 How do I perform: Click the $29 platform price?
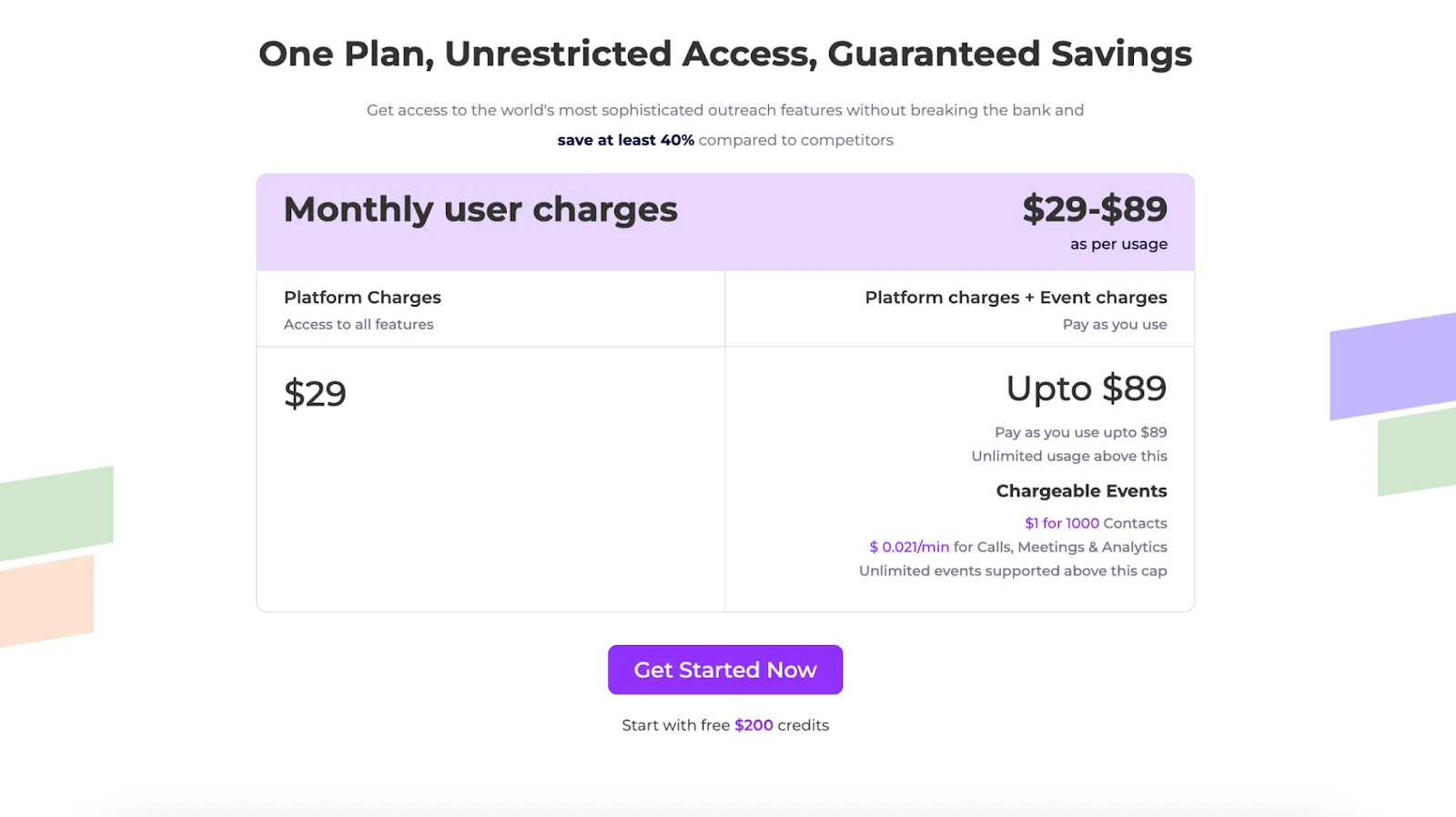tap(315, 394)
